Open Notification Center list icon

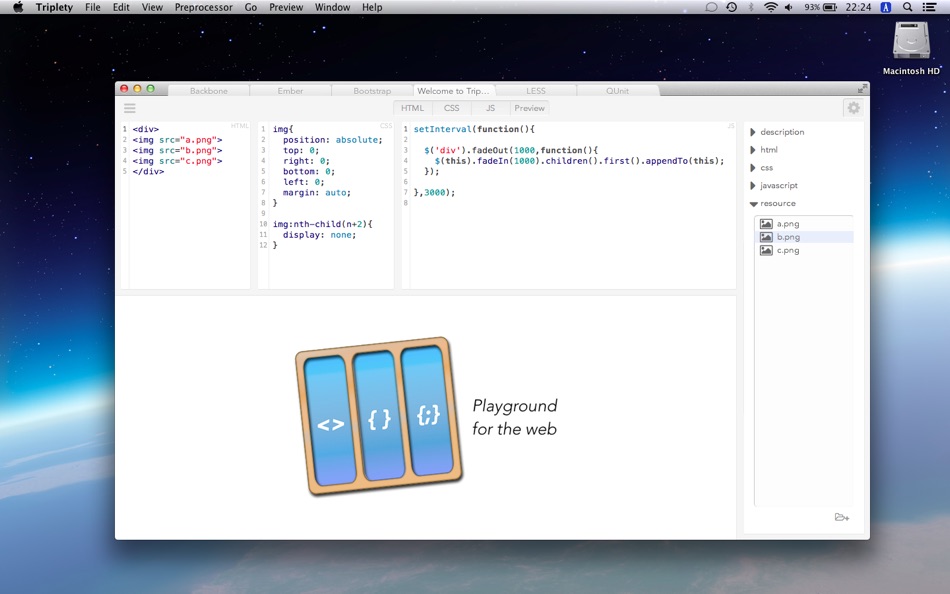tap(929, 7)
